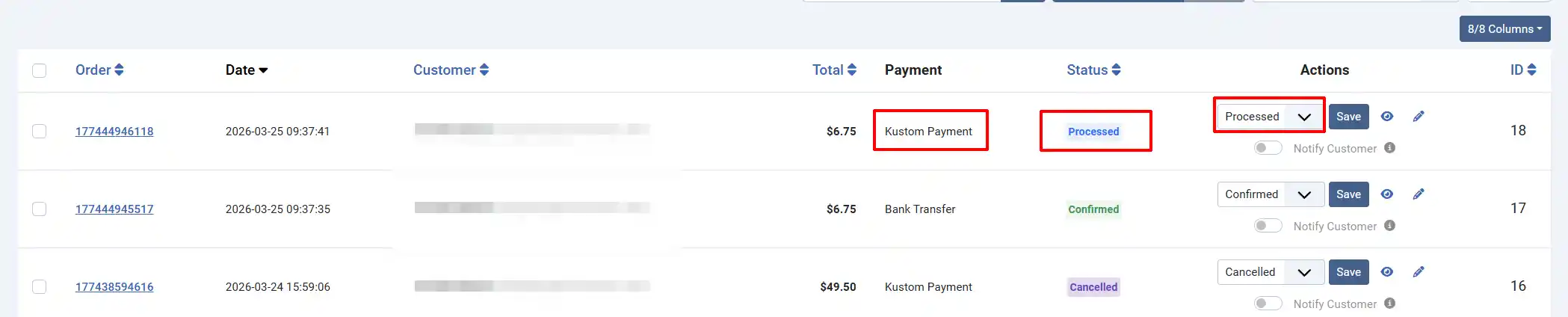This screenshot has width=1568, height=317.
Task: Check the box for order 177438594616
Action: [40, 287]
